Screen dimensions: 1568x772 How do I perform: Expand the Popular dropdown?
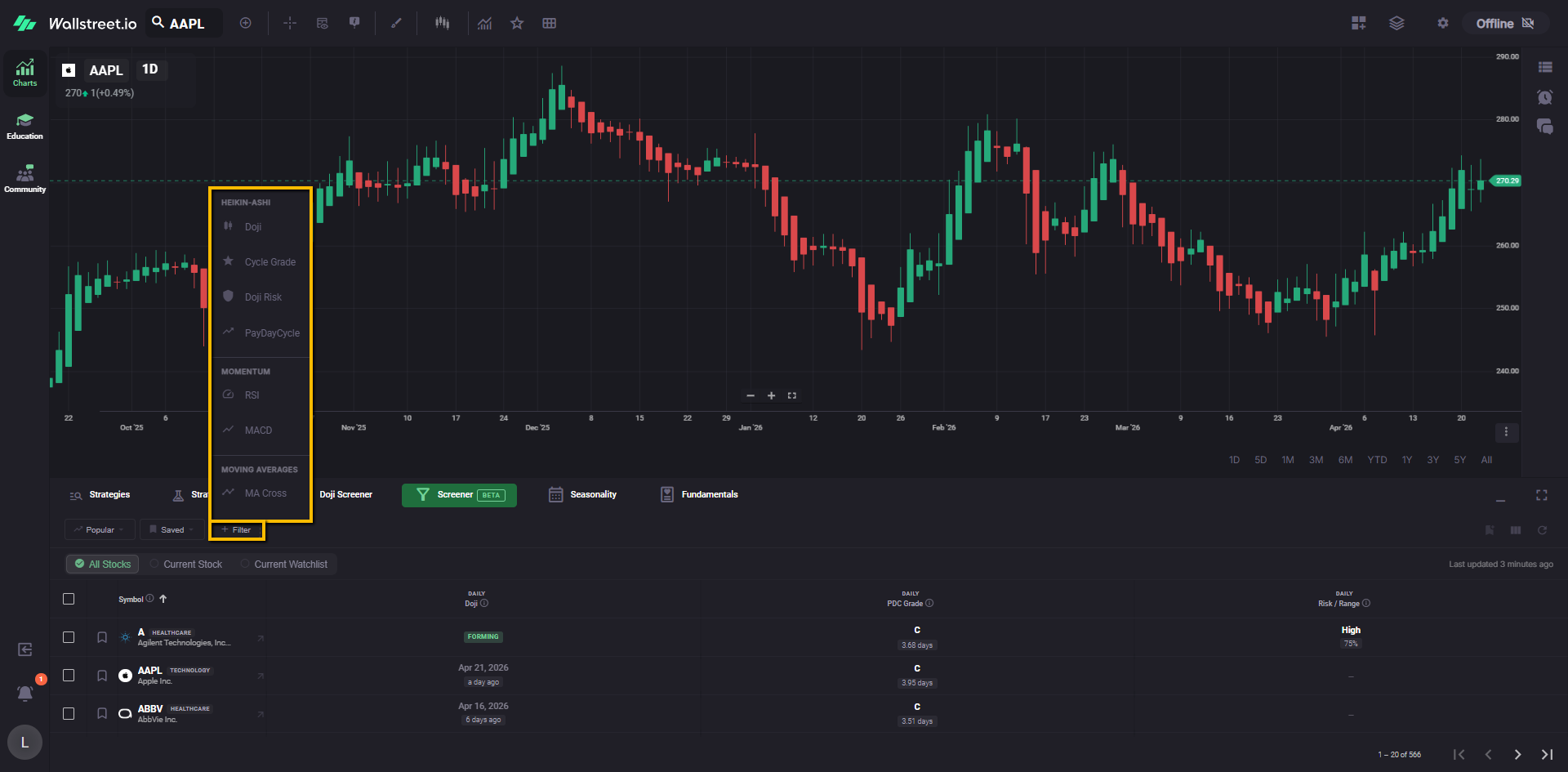(x=100, y=529)
